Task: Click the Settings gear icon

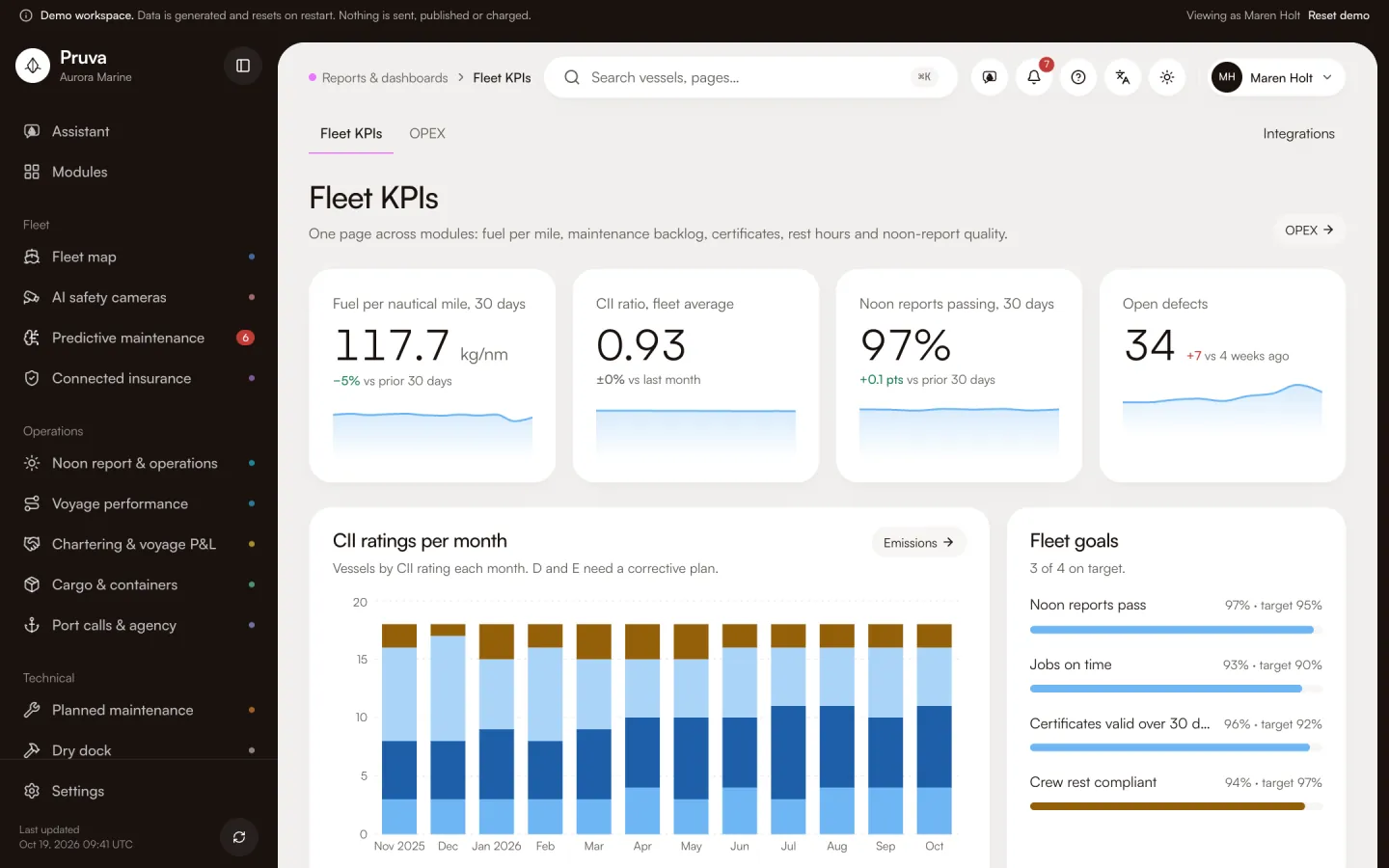Action: tap(32, 791)
